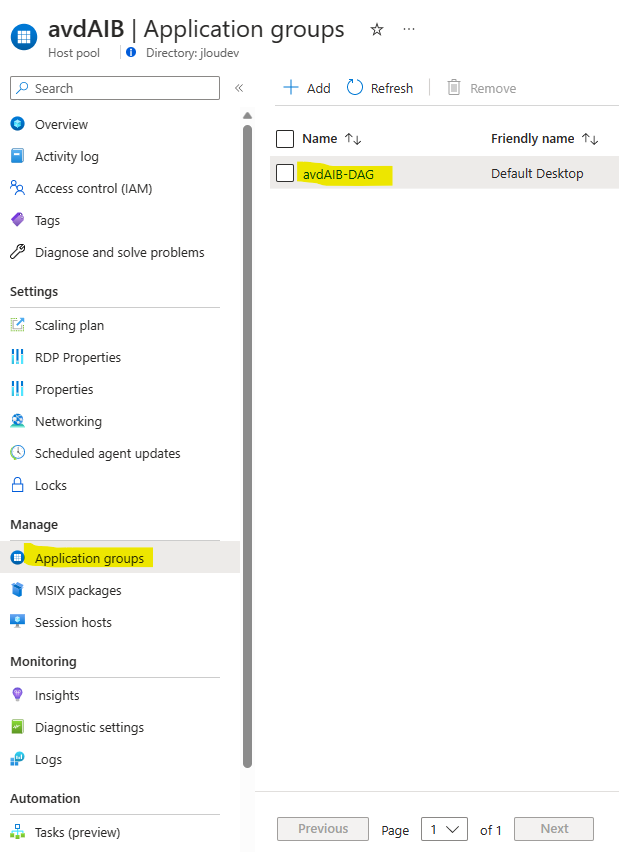
Task: Click the directory info icon
Action: click(x=131, y=52)
